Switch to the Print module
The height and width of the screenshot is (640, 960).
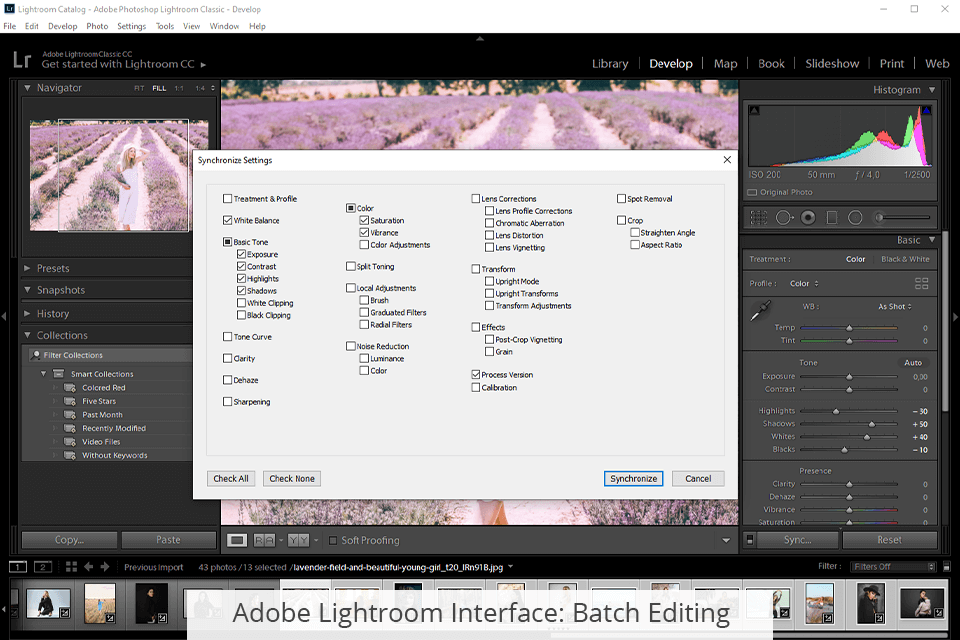891,64
